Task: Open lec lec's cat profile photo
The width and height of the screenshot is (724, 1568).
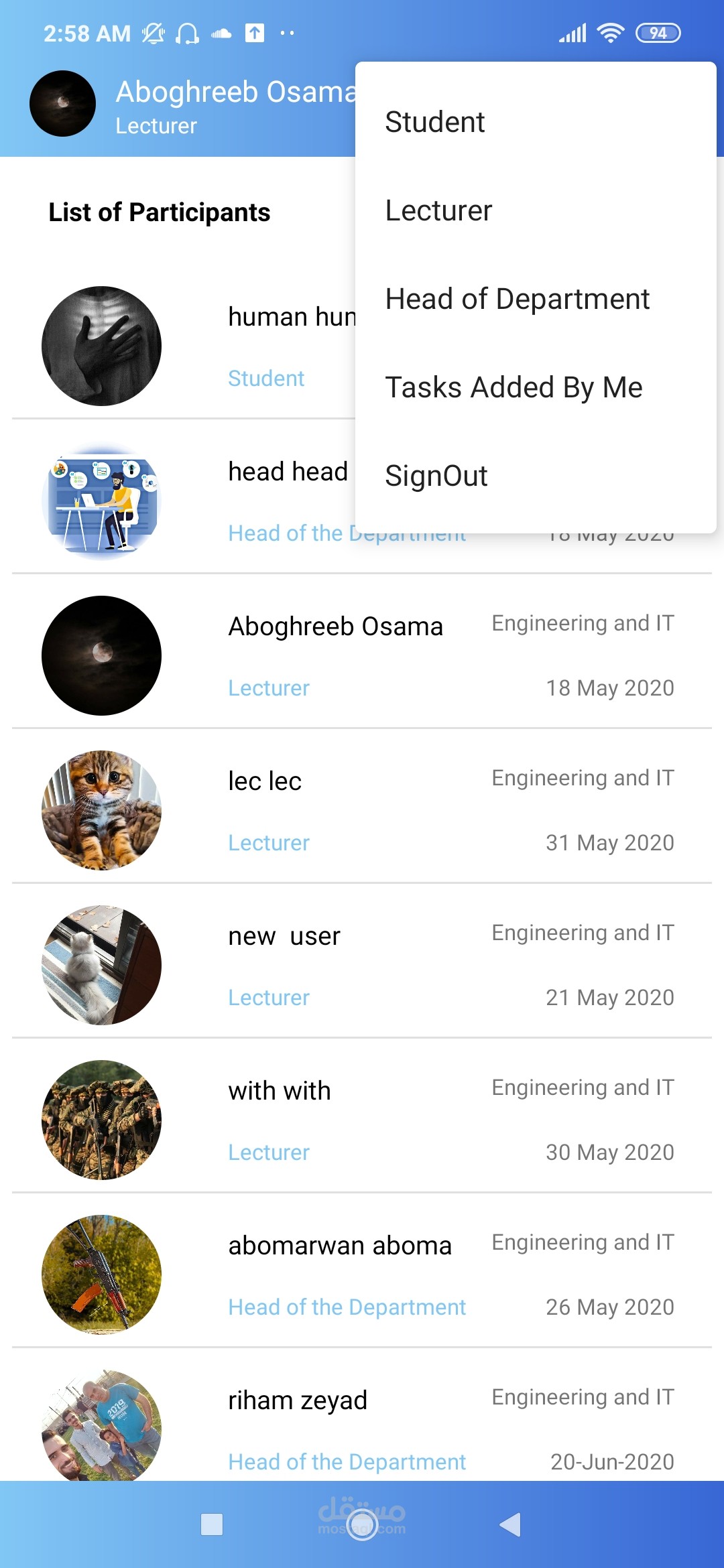Action: [101, 810]
